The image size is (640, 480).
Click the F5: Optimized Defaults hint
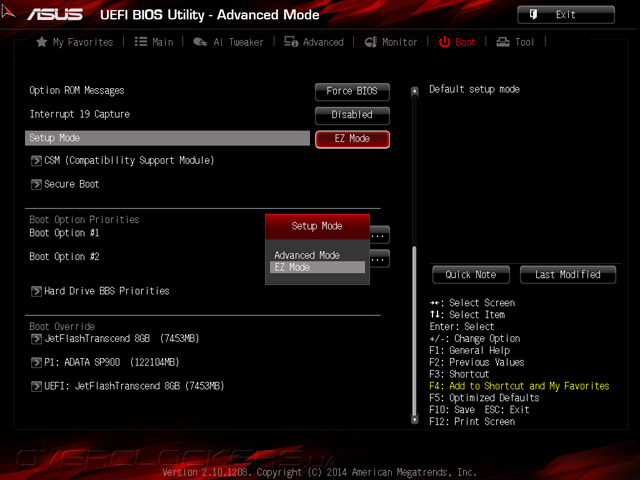click(x=484, y=398)
